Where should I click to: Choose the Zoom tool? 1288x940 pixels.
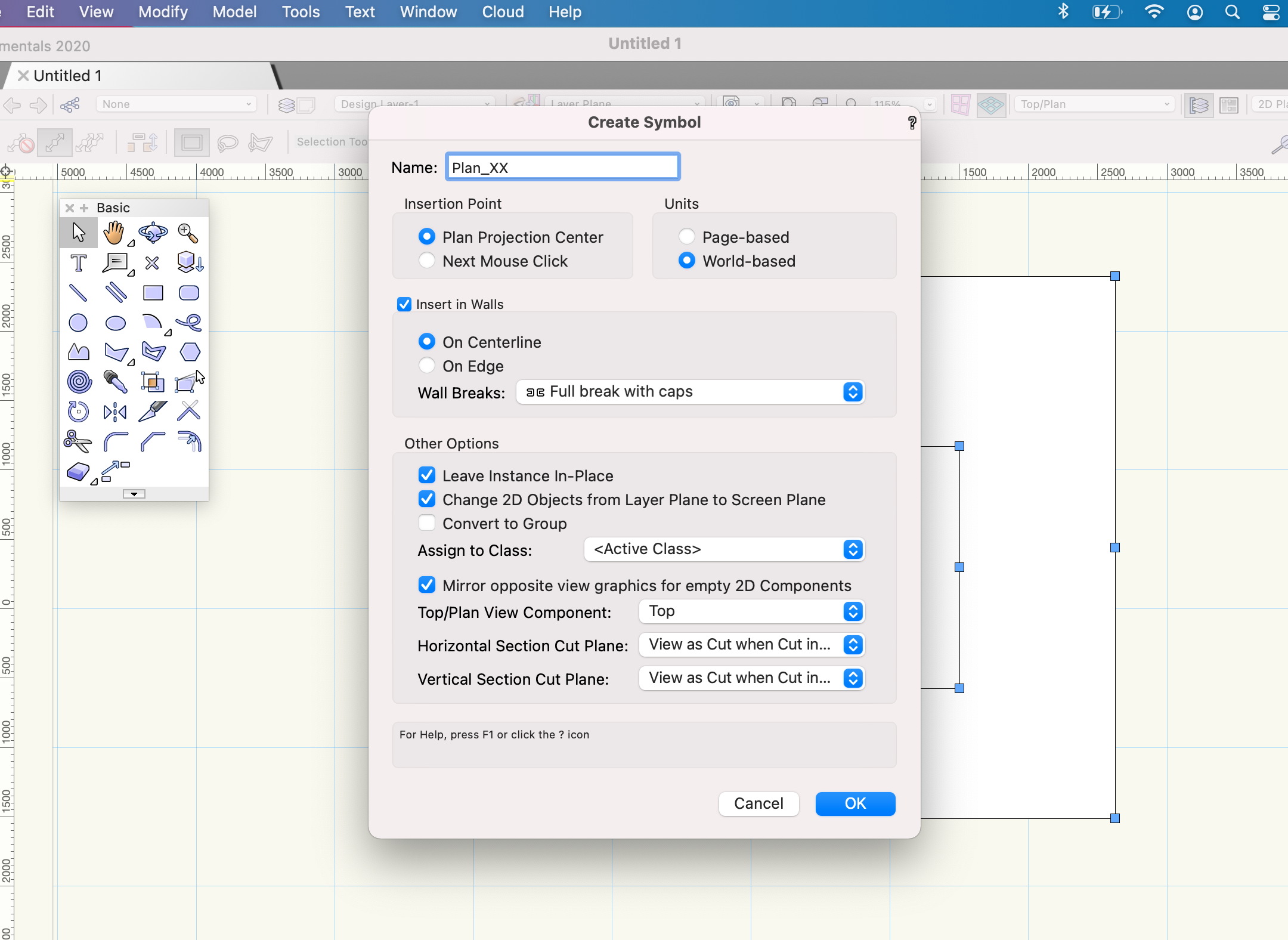(x=188, y=231)
